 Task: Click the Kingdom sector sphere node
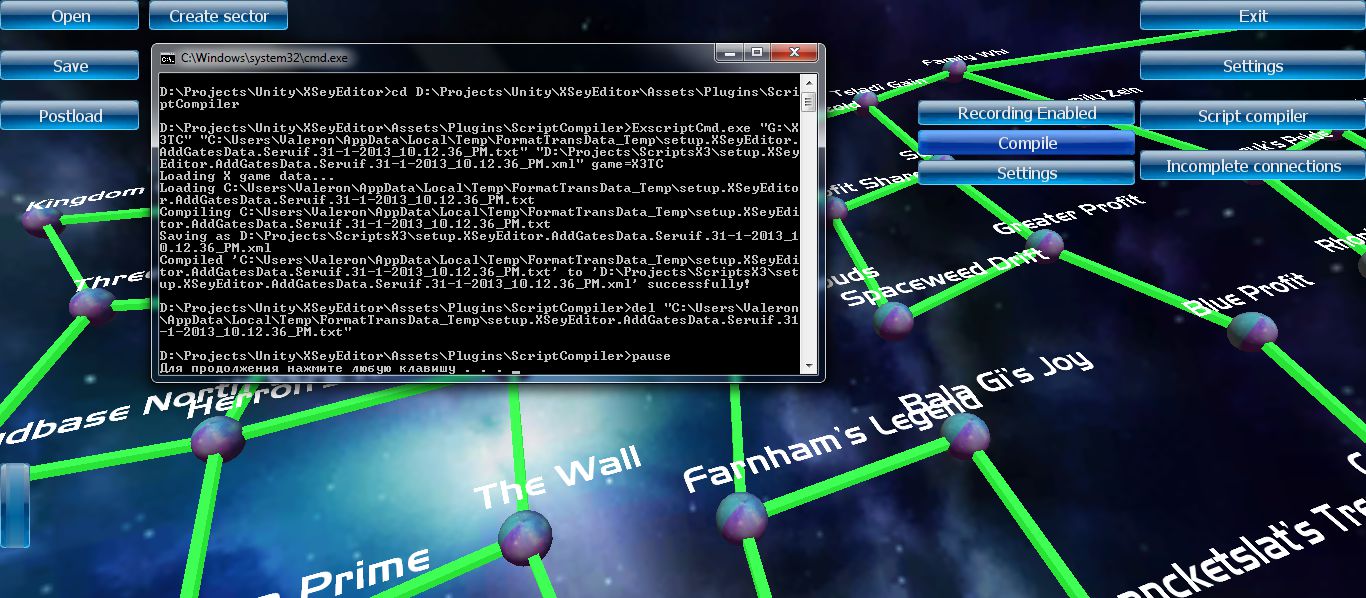(x=44, y=221)
